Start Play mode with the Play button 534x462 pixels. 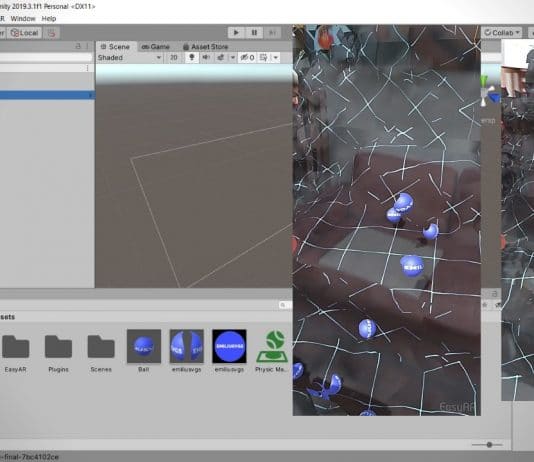click(236, 33)
